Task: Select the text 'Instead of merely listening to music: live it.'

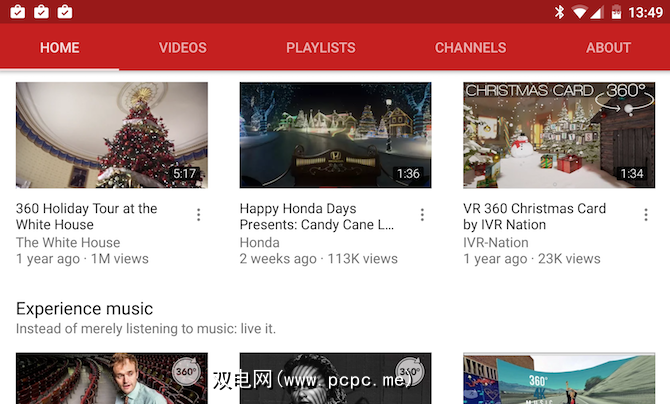Action: (x=146, y=328)
